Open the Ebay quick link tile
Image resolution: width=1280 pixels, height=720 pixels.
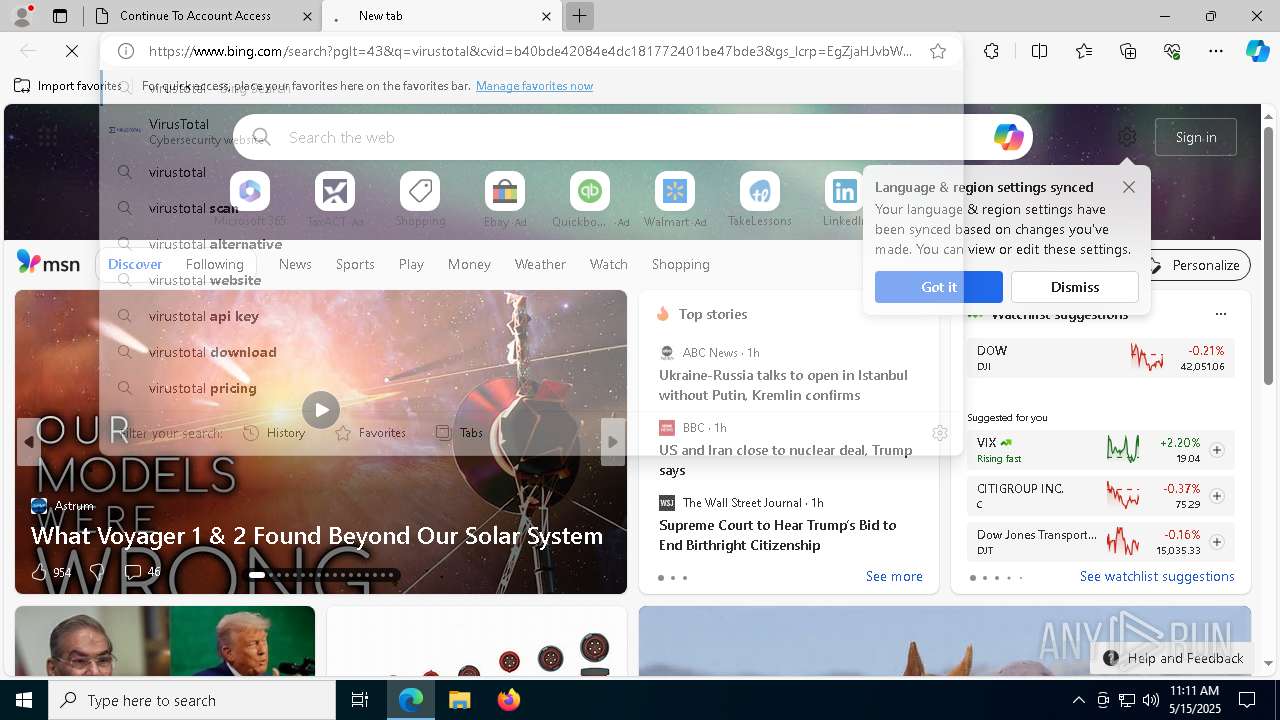pyautogui.click(x=505, y=199)
